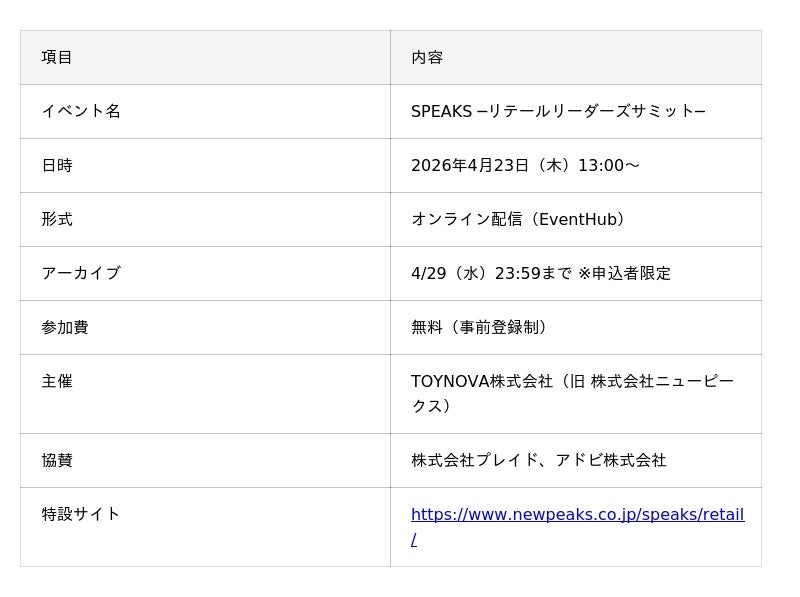Click the TOYNOVA株式会社 organizer text
Screen dimensions: 800x597
(482, 381)
